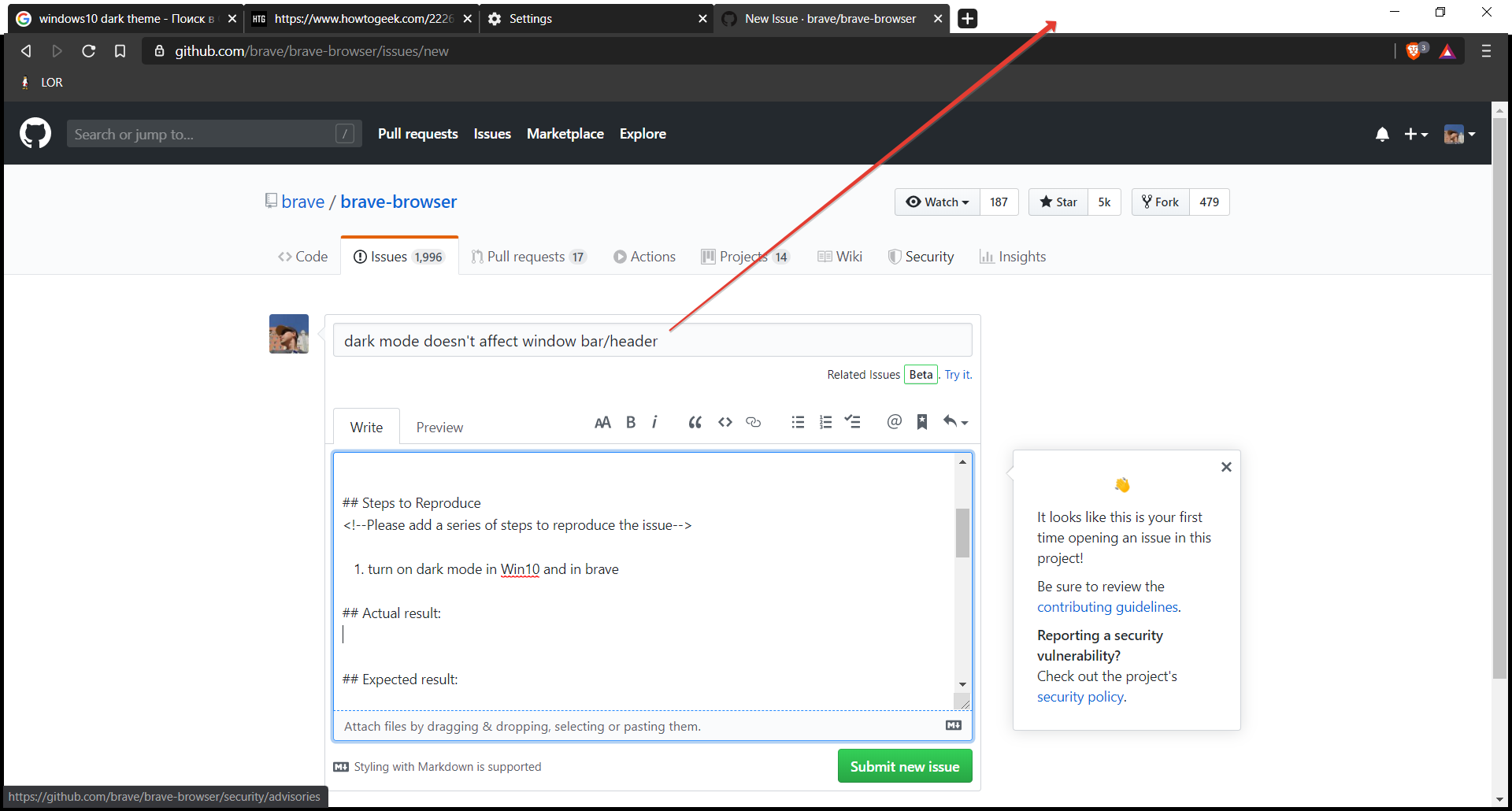
Task: Click the 187 watchers count
Action: tap(999, 202)
